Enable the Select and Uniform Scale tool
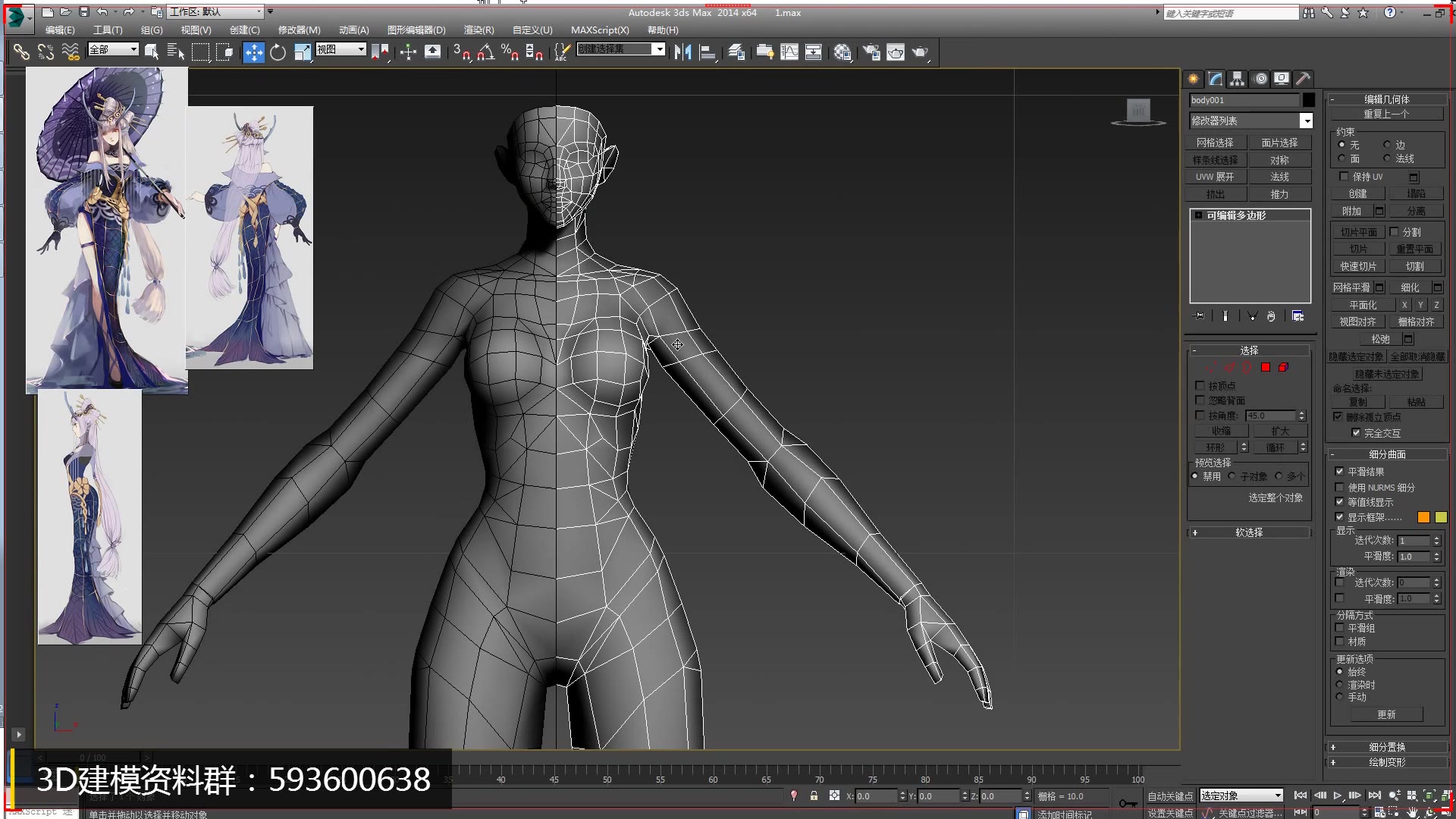 (301, 52)
